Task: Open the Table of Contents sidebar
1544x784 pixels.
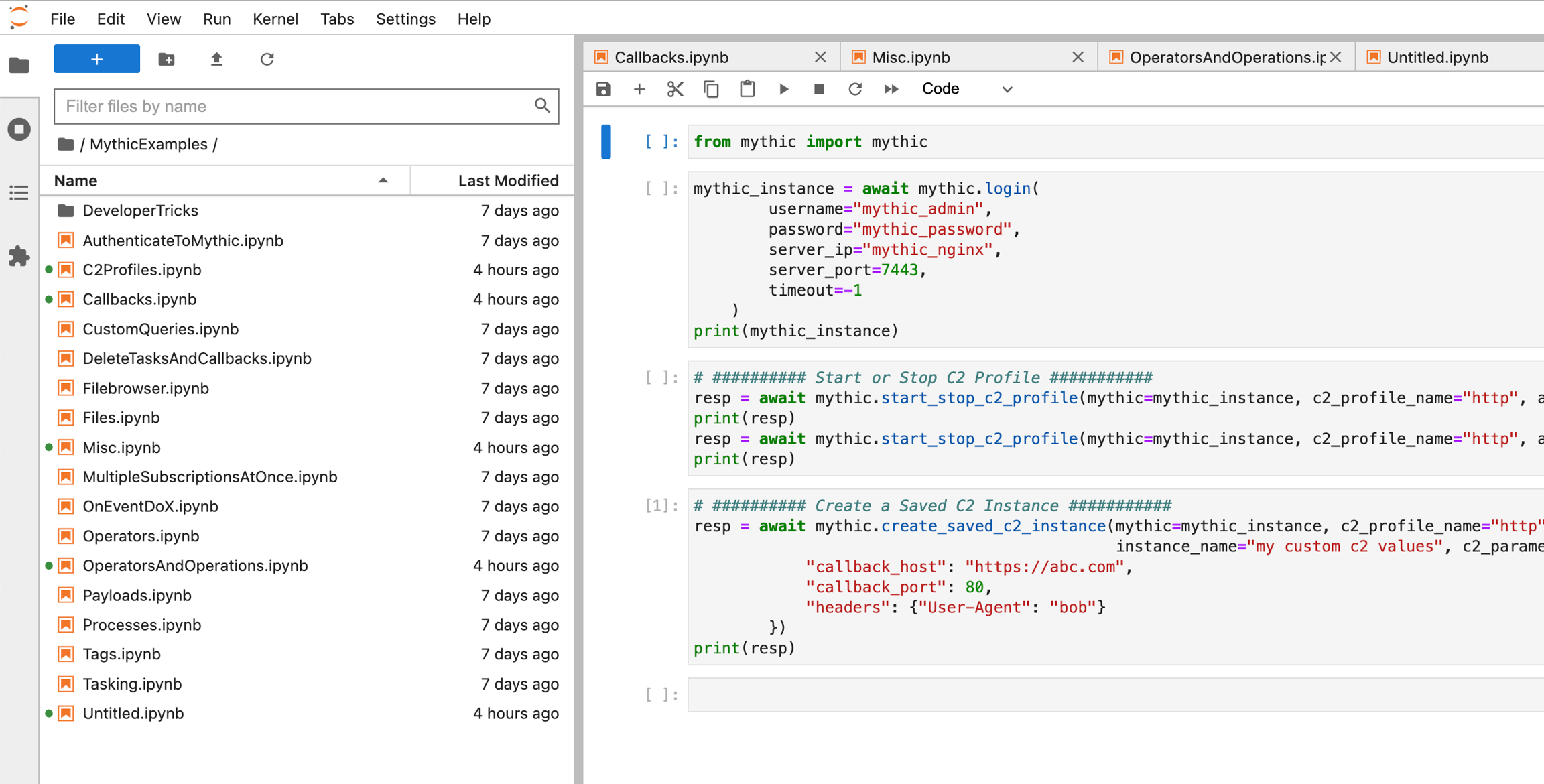Action: pyautogui.click(x=19, y=193)
